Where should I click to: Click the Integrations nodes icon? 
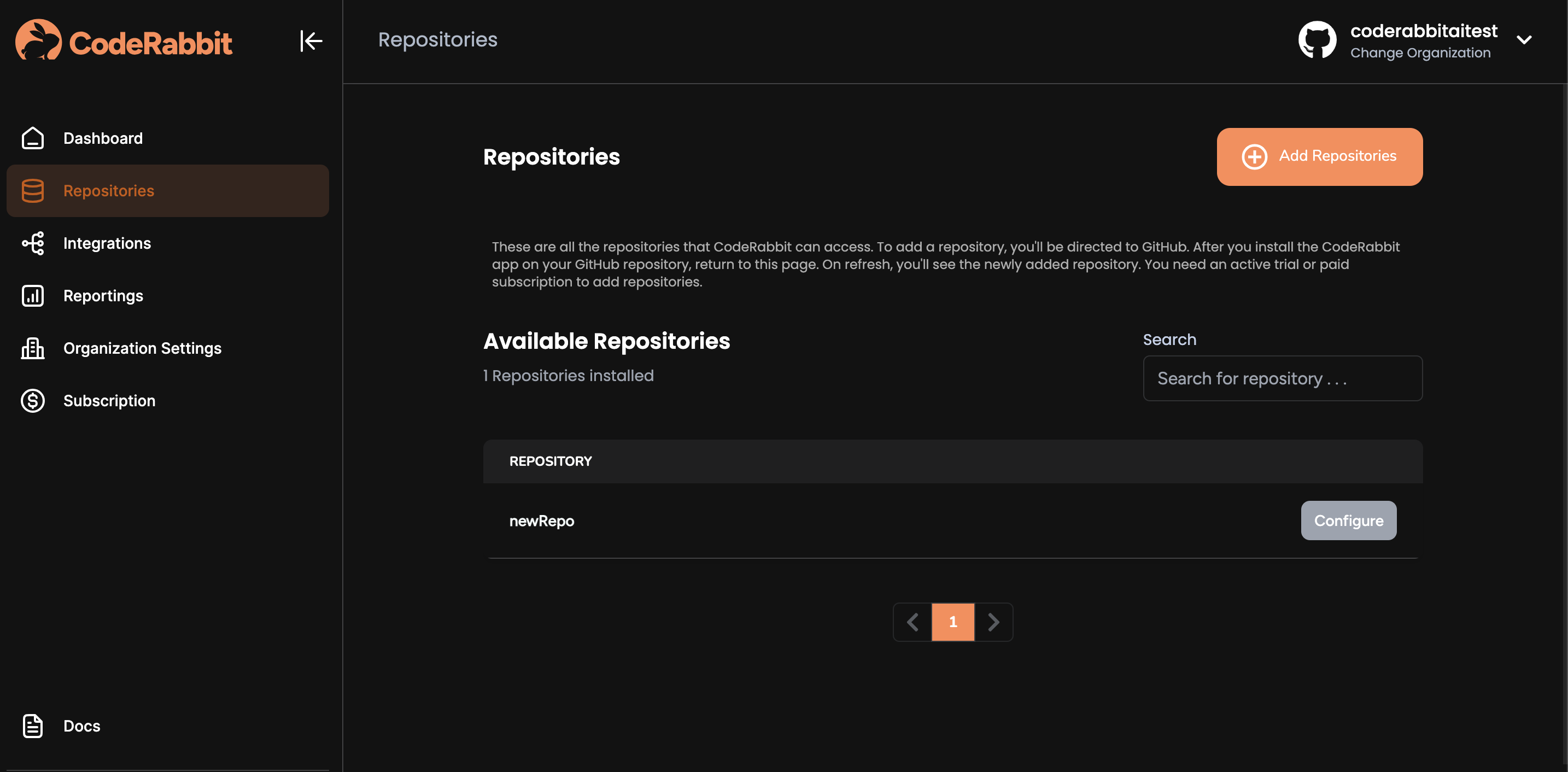point(33,243)
